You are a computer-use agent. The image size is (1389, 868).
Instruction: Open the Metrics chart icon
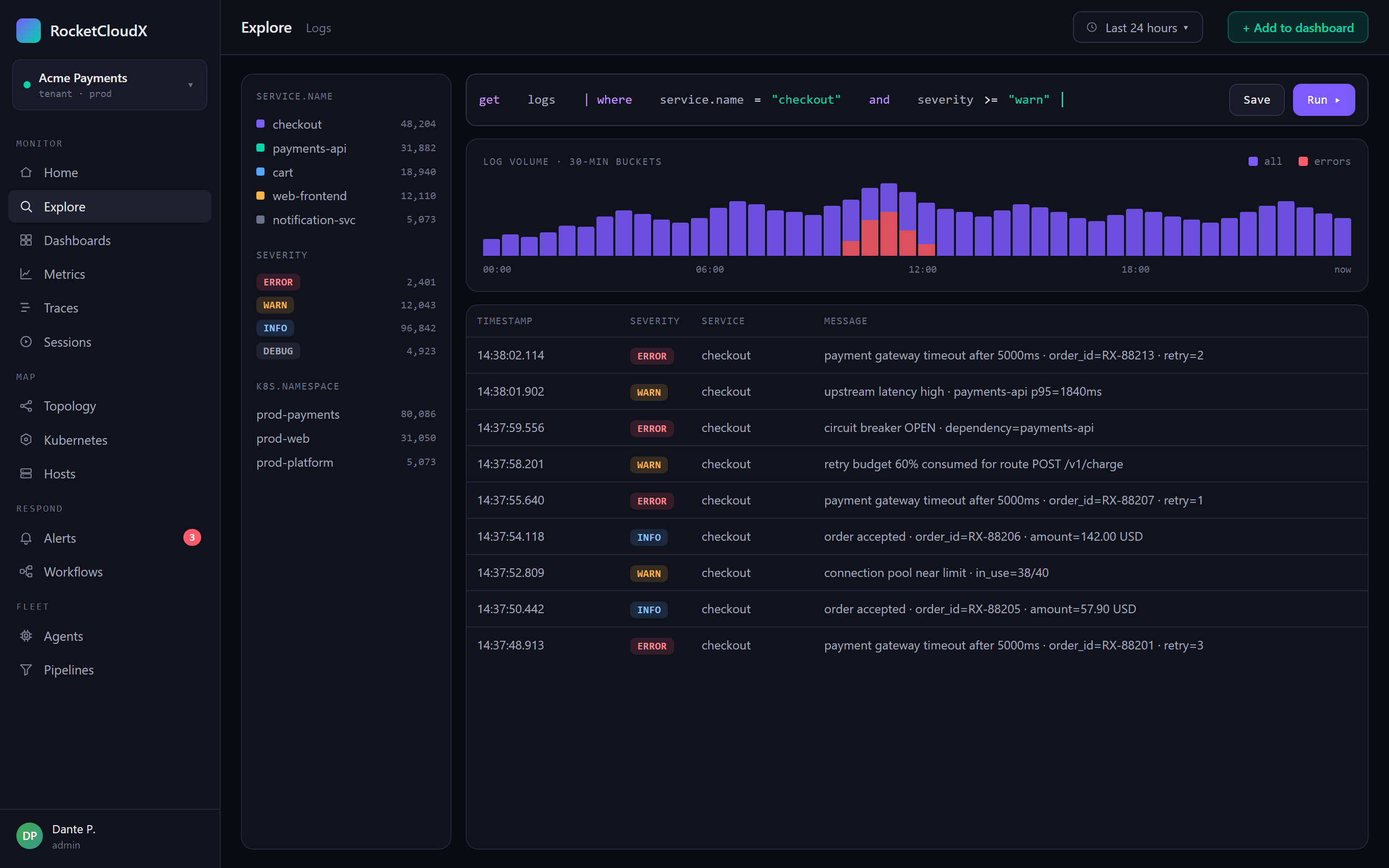click(x=26, y=274)
